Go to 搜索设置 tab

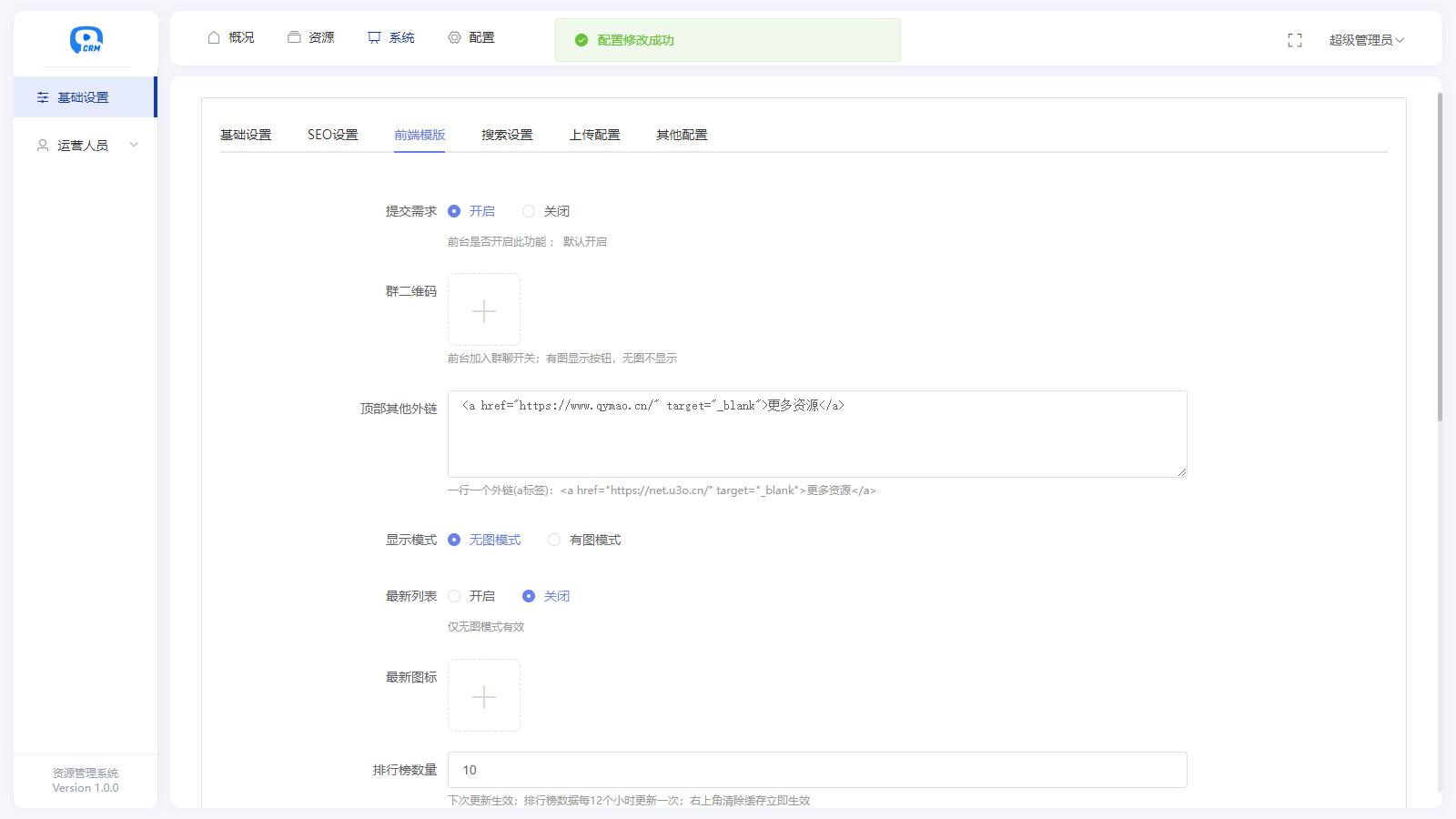(x=507, y=135)
